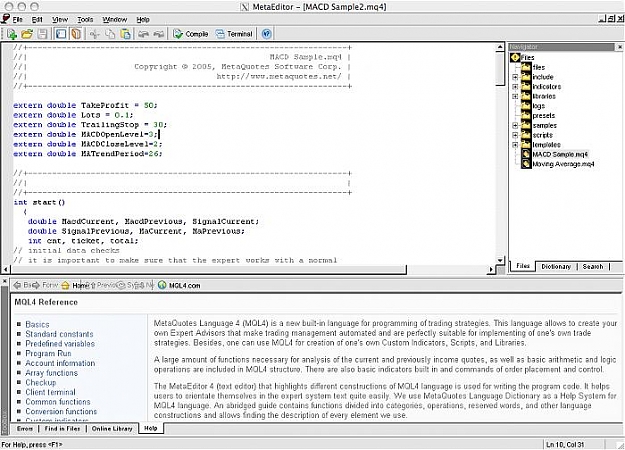
Task: Click the scripts folder icon
Action: point(526,135)
